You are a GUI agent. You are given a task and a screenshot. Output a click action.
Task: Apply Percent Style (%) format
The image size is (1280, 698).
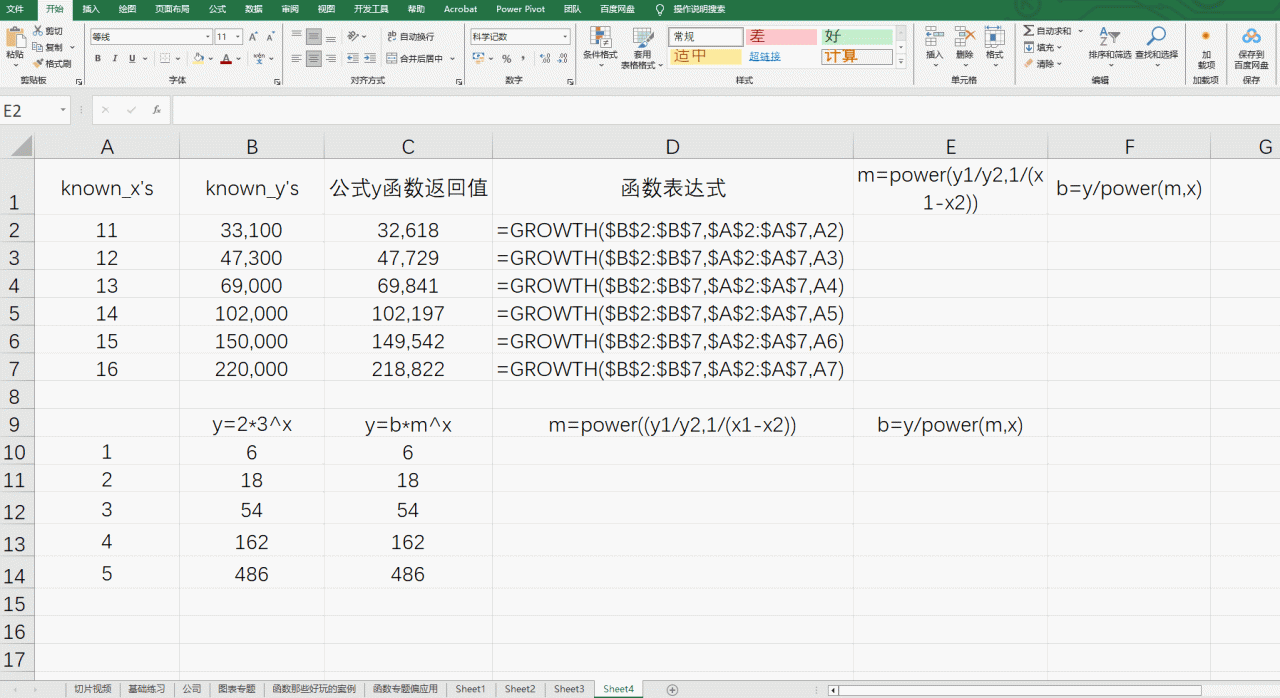point(507,59)
